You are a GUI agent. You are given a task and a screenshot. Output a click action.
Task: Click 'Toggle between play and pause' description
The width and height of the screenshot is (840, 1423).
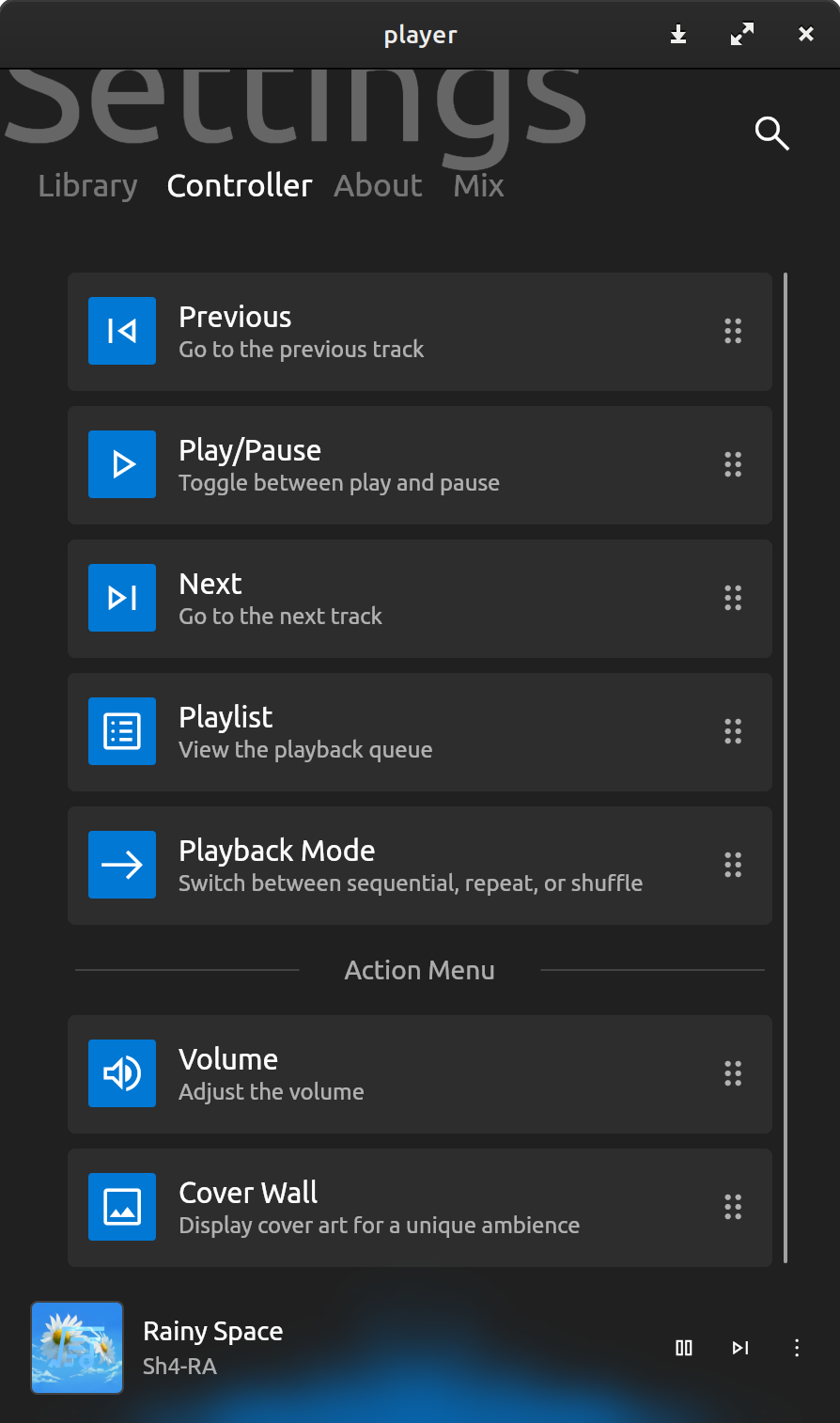point(339,483)
